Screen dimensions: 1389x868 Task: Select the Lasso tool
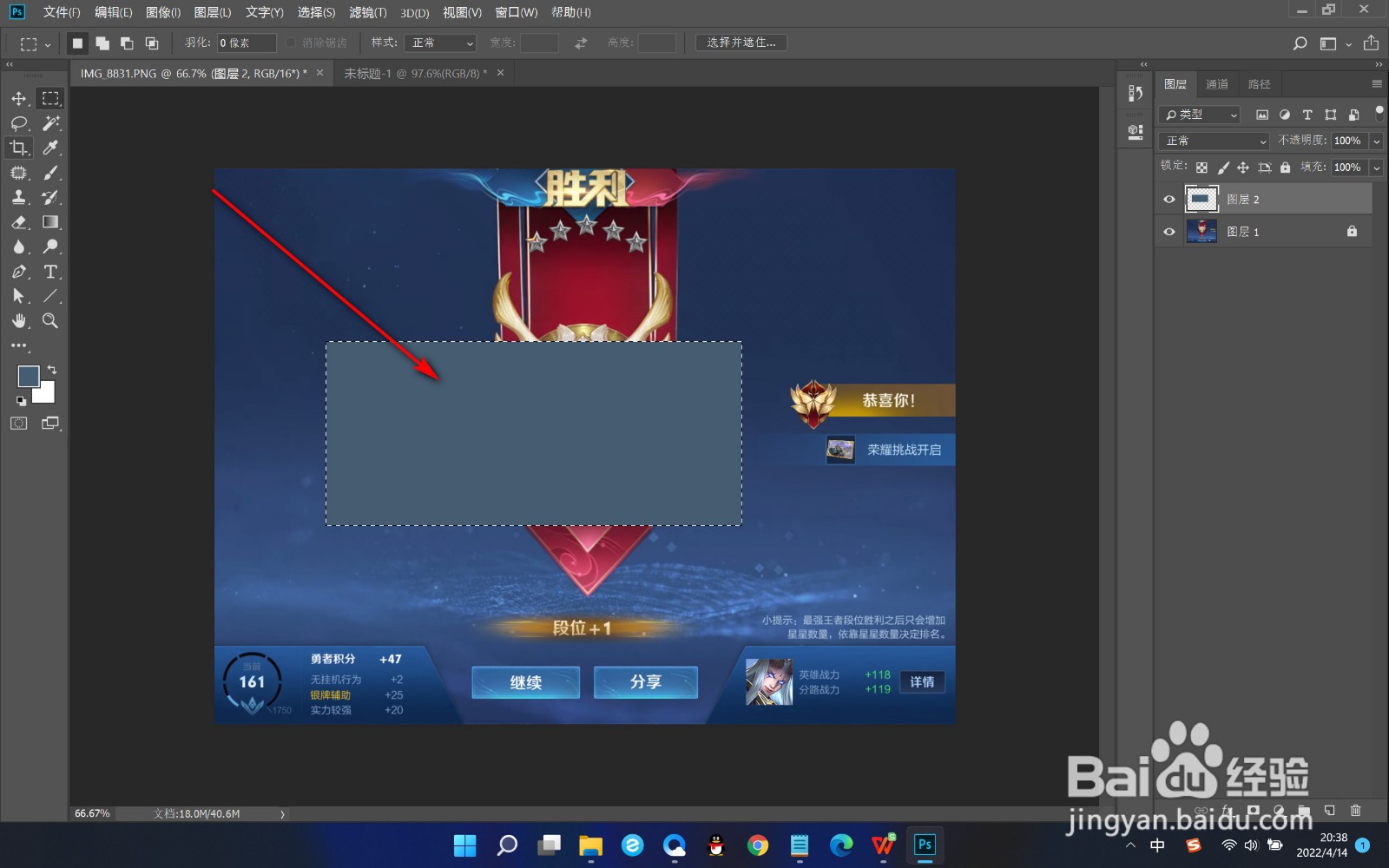(x=19, y=123)
